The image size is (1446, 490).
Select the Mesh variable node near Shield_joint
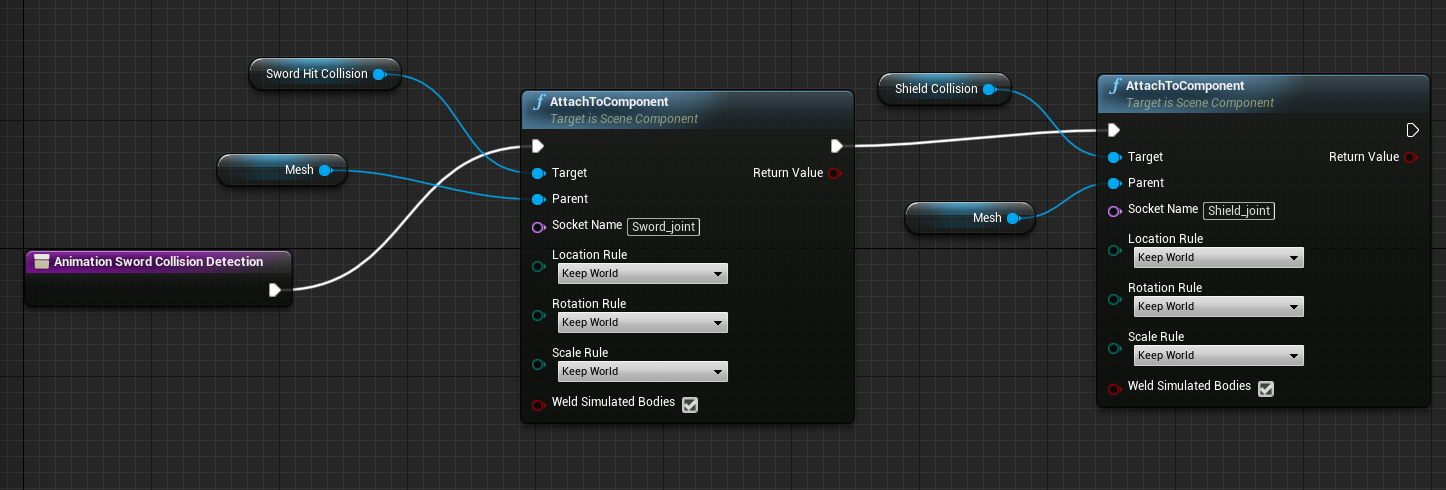(969, 218)
